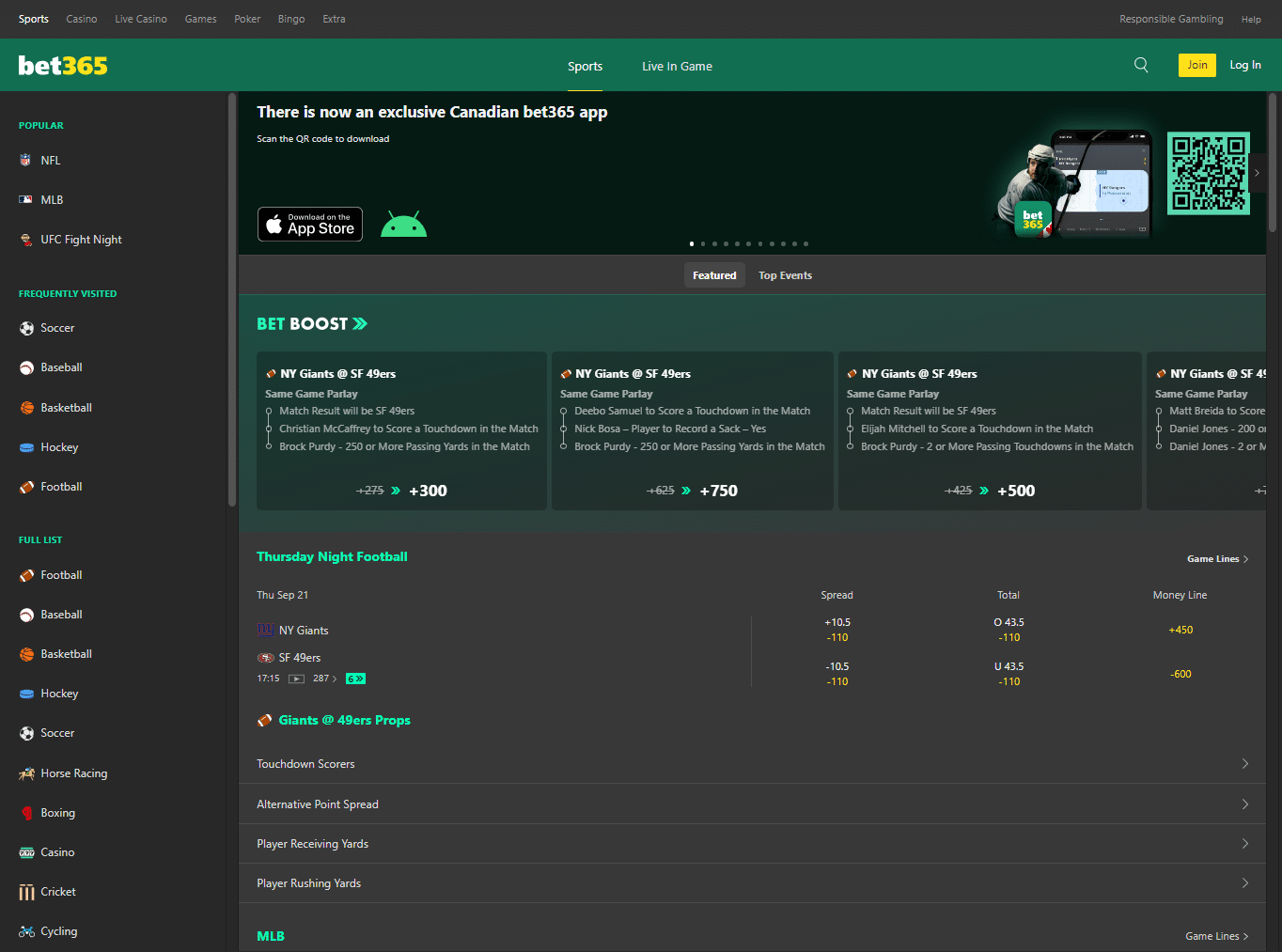This screenshot has height=952, width=1282.
Task: Switch to the Featured tab
Action: click(x=714, y=275)
